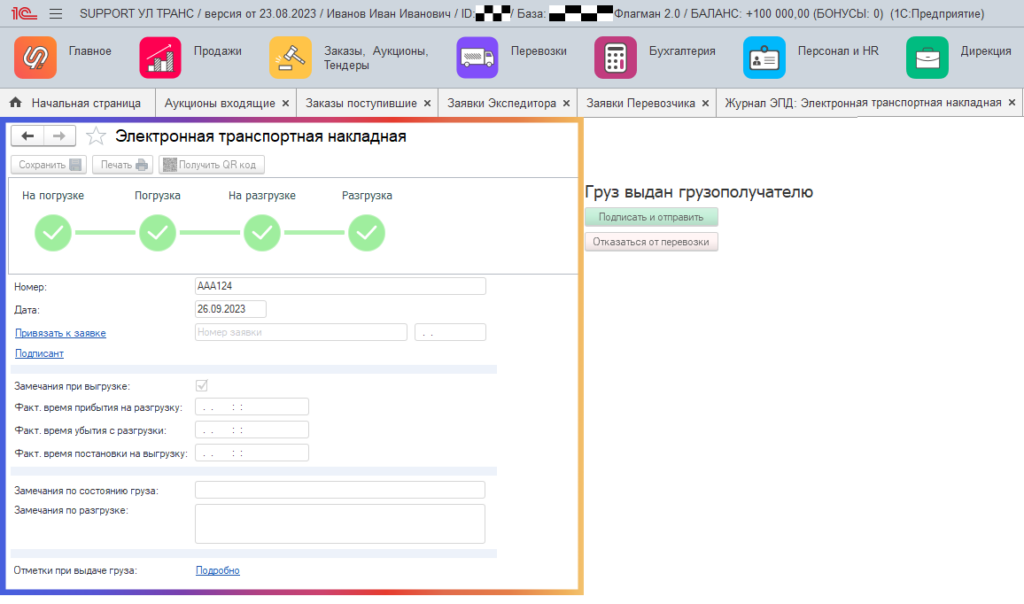Viewport: 1024px width, 604px height.
Task: Open the Дирекция briefcase icon
Action: coord(927,57)
